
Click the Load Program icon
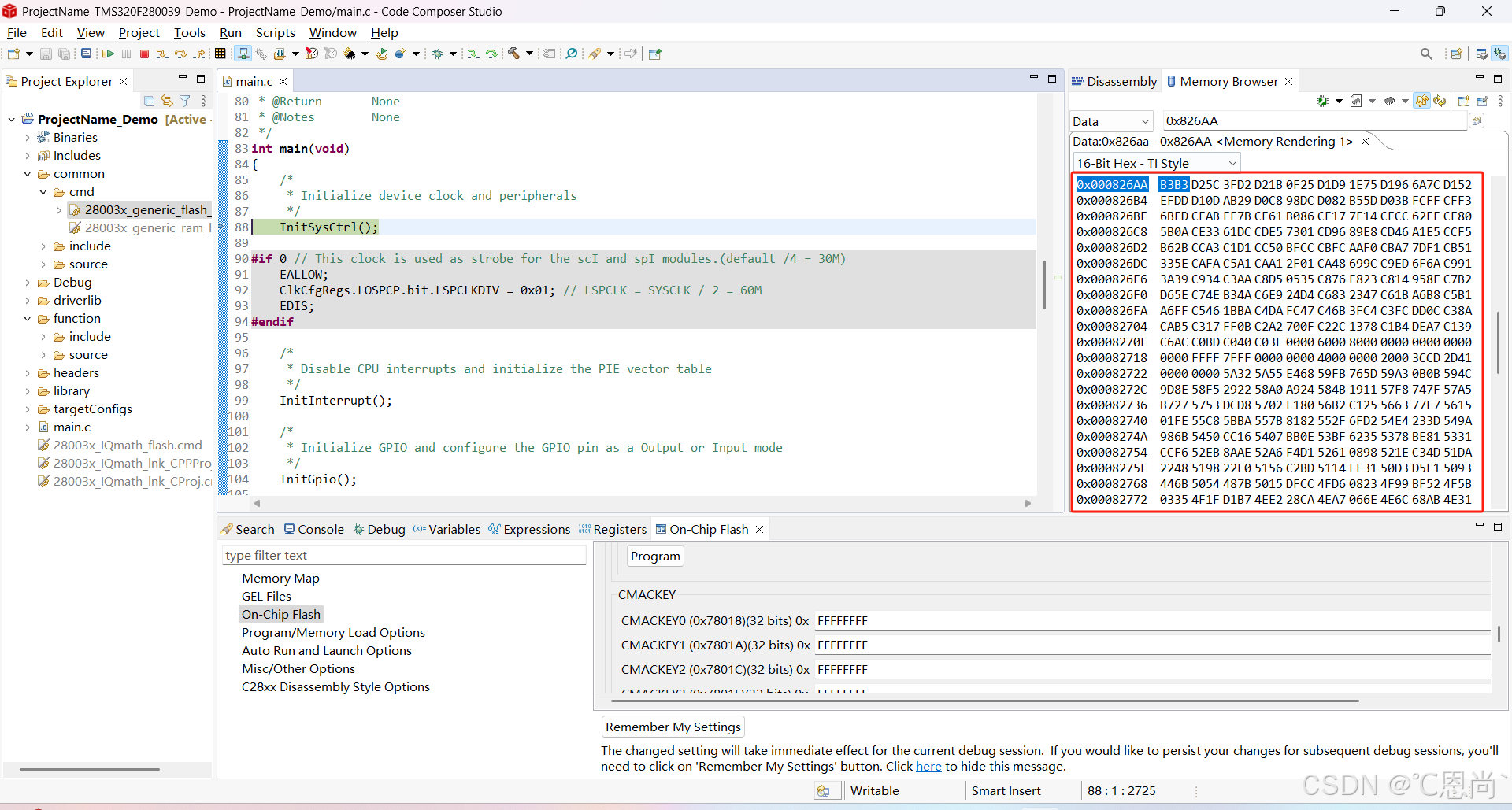click(279, 54)
